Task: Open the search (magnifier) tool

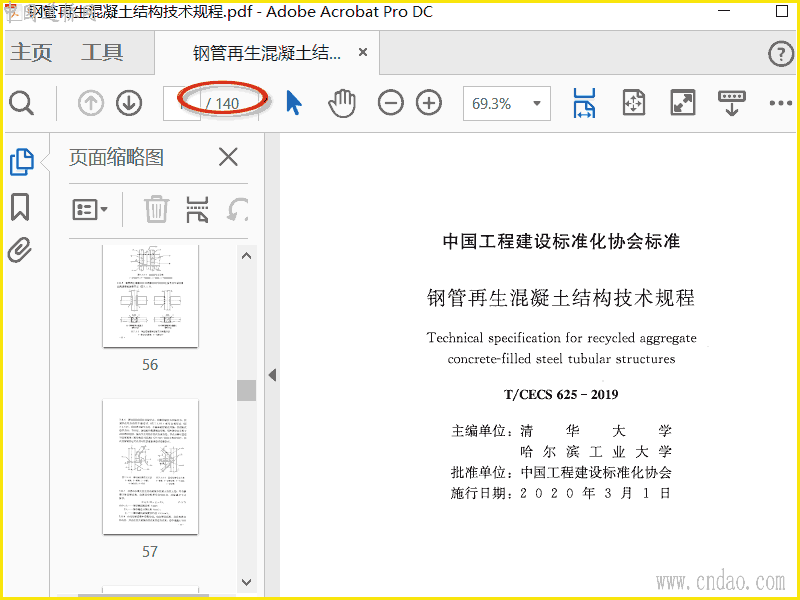Action: (x=21, y=104)
